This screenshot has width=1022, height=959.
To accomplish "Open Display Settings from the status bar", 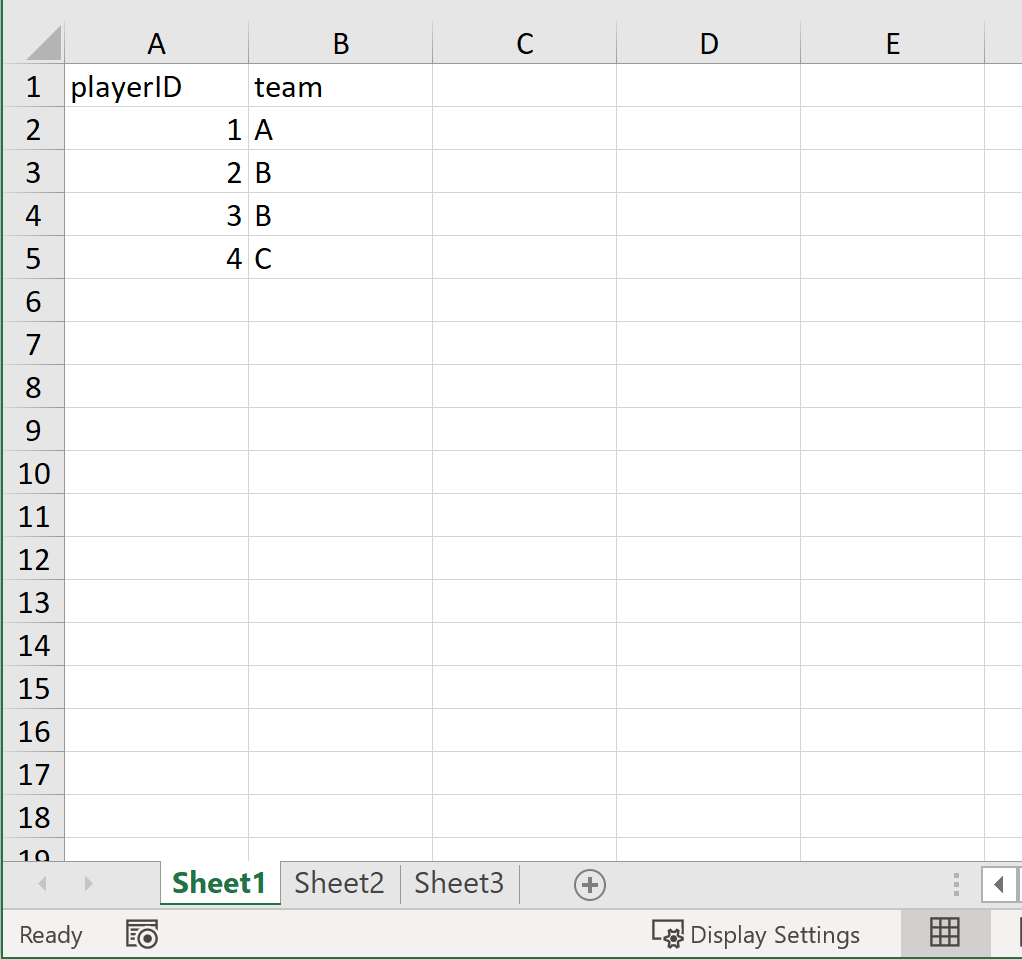I will (756, 935).
